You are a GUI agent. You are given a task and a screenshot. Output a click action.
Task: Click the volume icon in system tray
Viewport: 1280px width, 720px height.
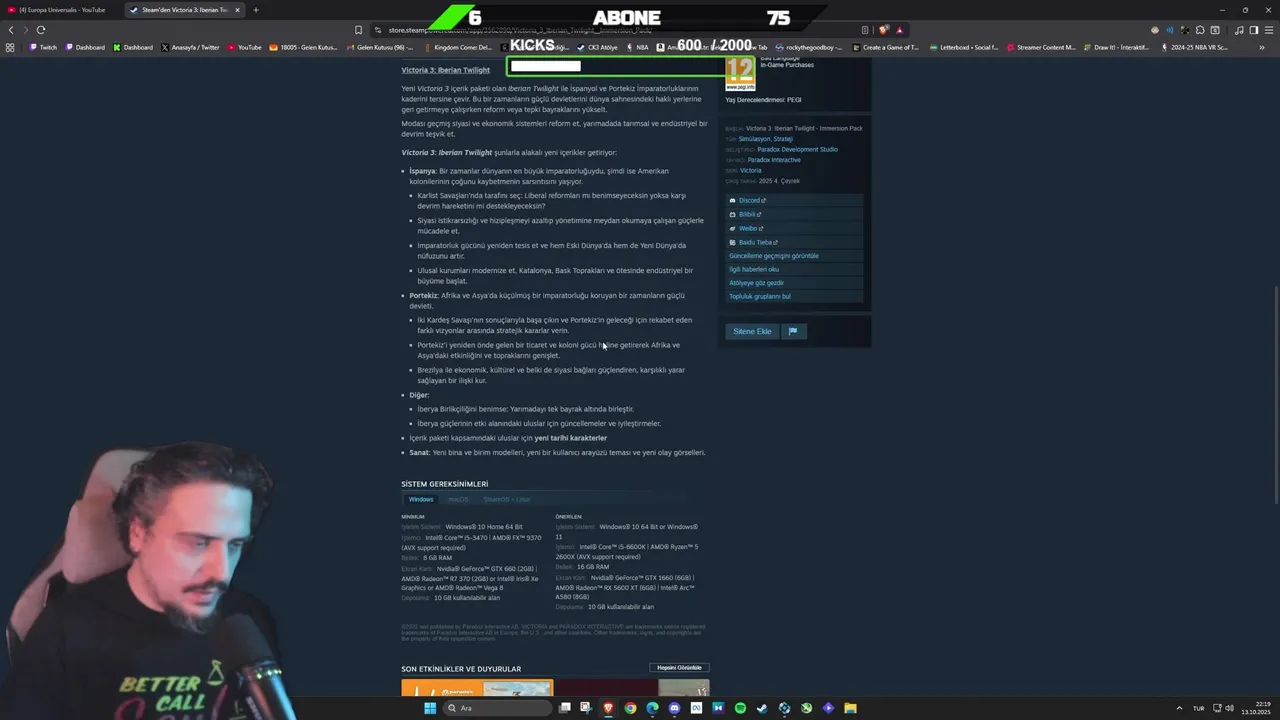(x=1229, y=708)
